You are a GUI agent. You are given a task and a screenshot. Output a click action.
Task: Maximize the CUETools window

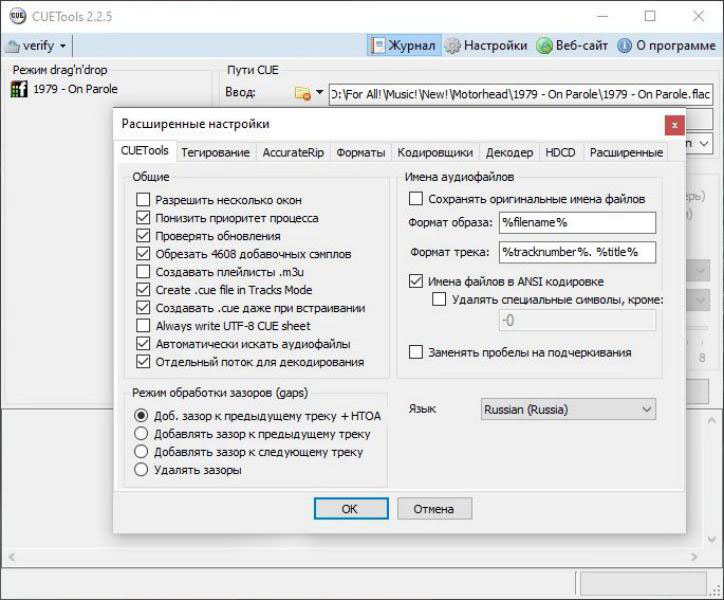650,16
